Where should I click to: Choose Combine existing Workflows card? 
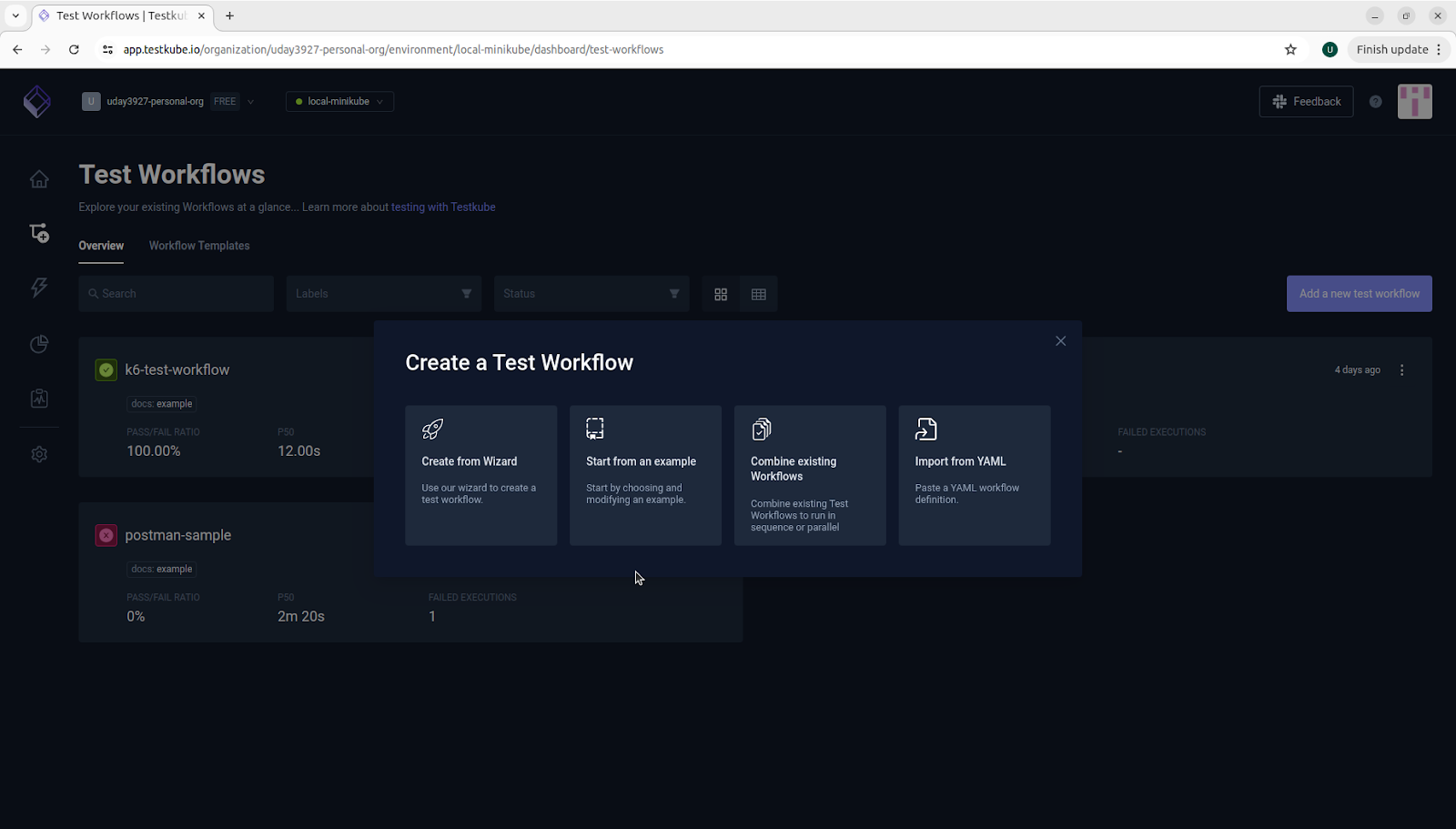[x=810, y=476]
